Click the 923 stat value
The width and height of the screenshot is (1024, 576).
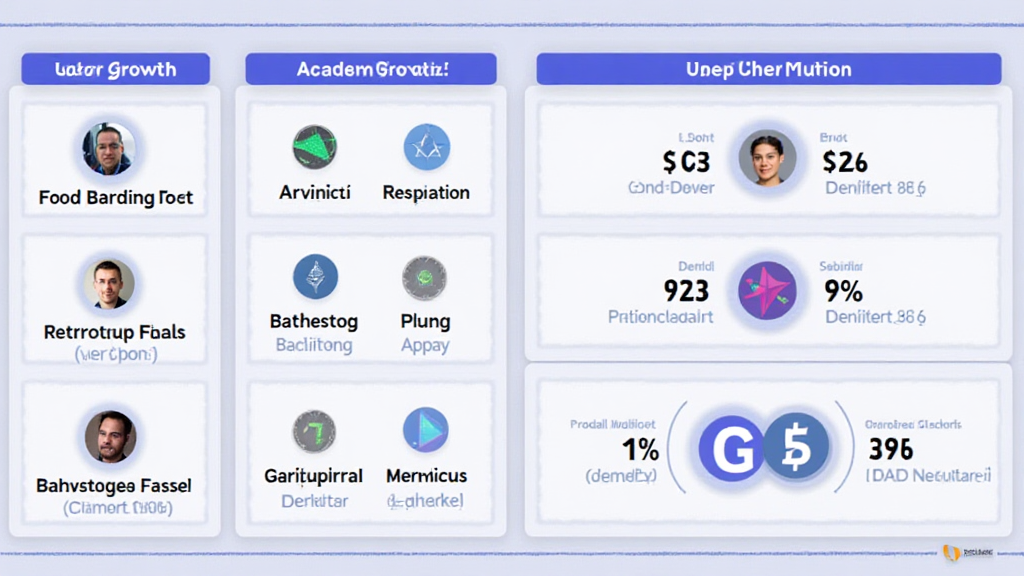click(x=686, y=291)
